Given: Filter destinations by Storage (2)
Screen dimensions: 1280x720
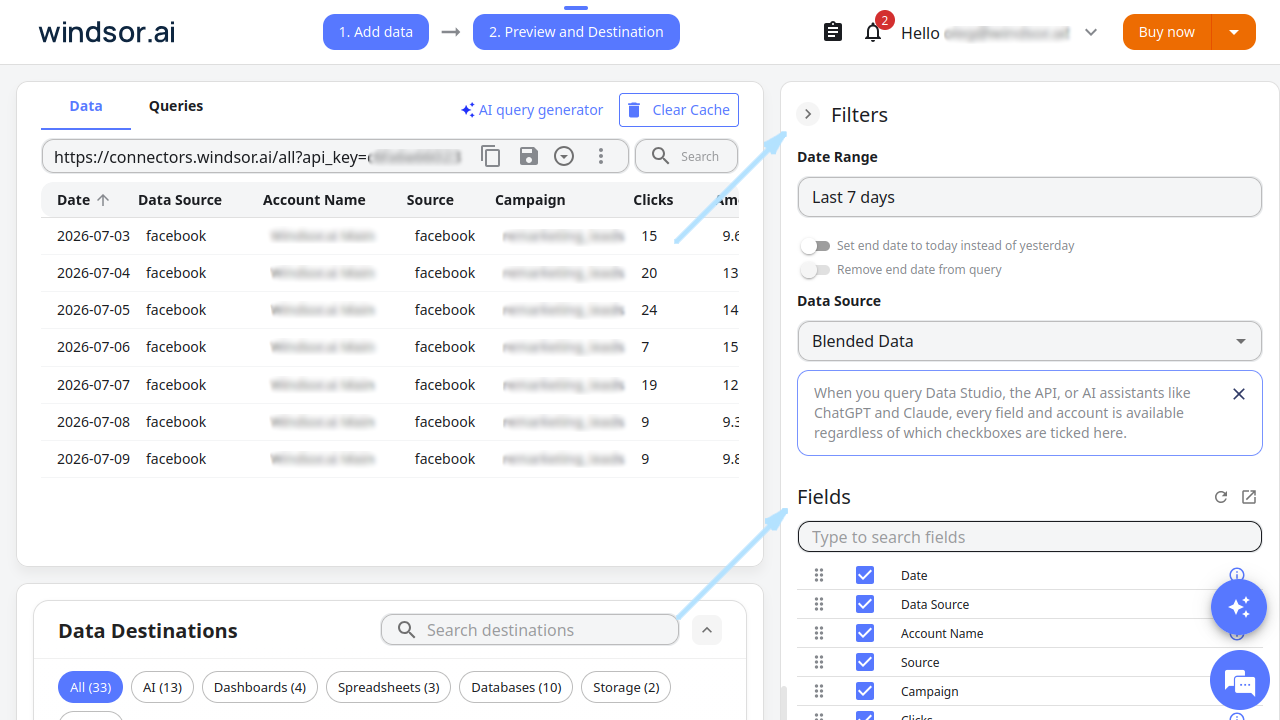Looking at the screenshot, I should 626,687.
